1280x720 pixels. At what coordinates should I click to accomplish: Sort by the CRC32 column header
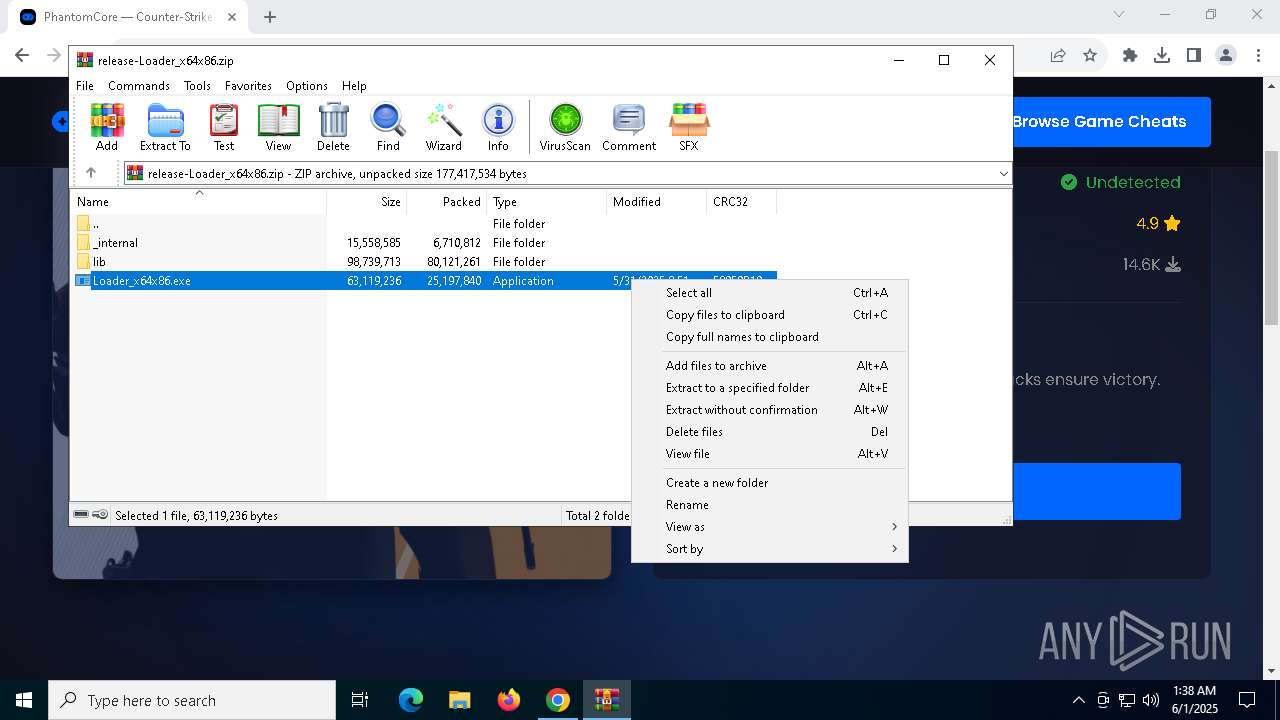click(741, 202)
